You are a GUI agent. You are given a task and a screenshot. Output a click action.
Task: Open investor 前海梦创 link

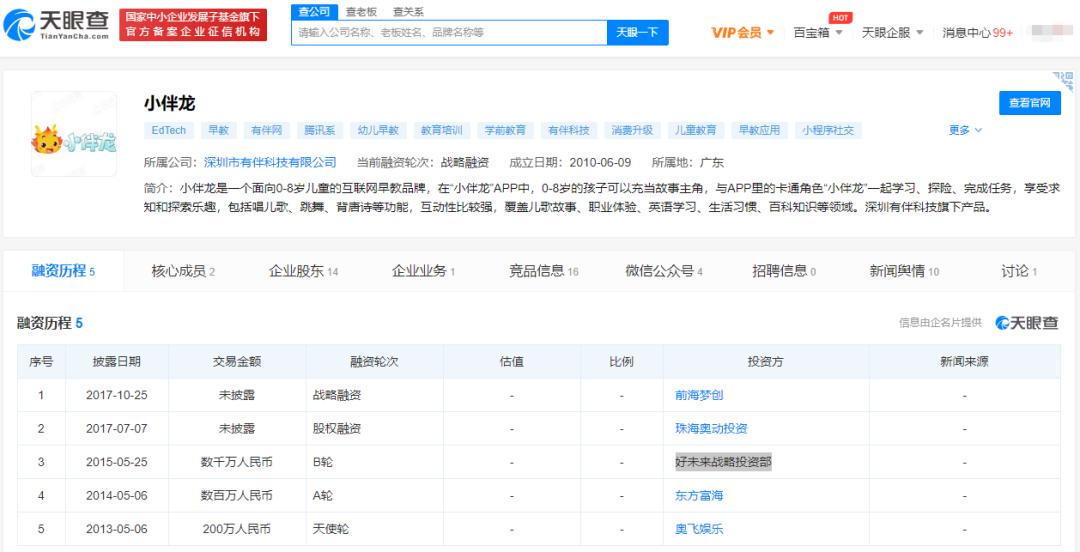699,396
